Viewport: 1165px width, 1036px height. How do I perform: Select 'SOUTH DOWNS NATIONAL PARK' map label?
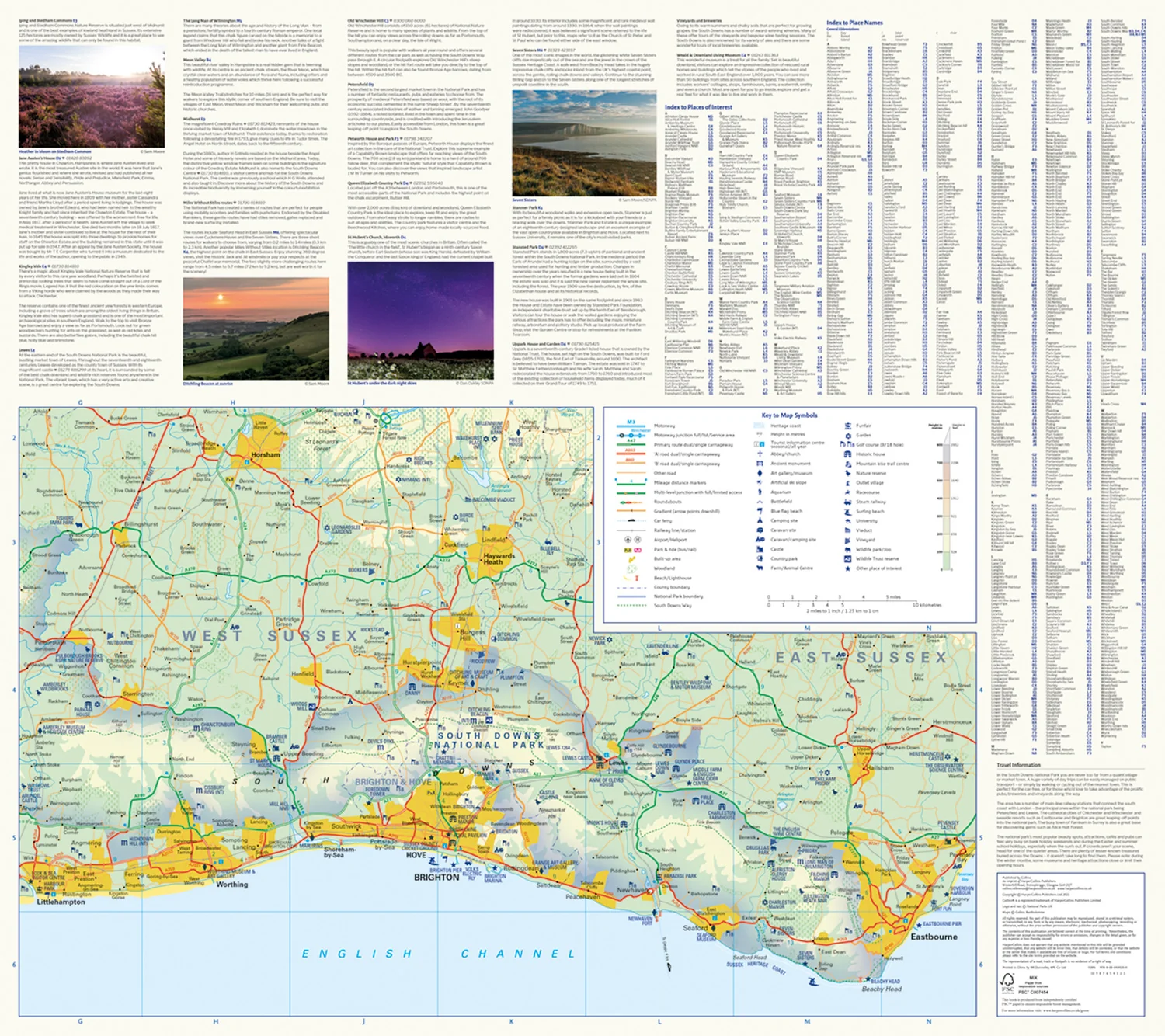pos(489,740)
